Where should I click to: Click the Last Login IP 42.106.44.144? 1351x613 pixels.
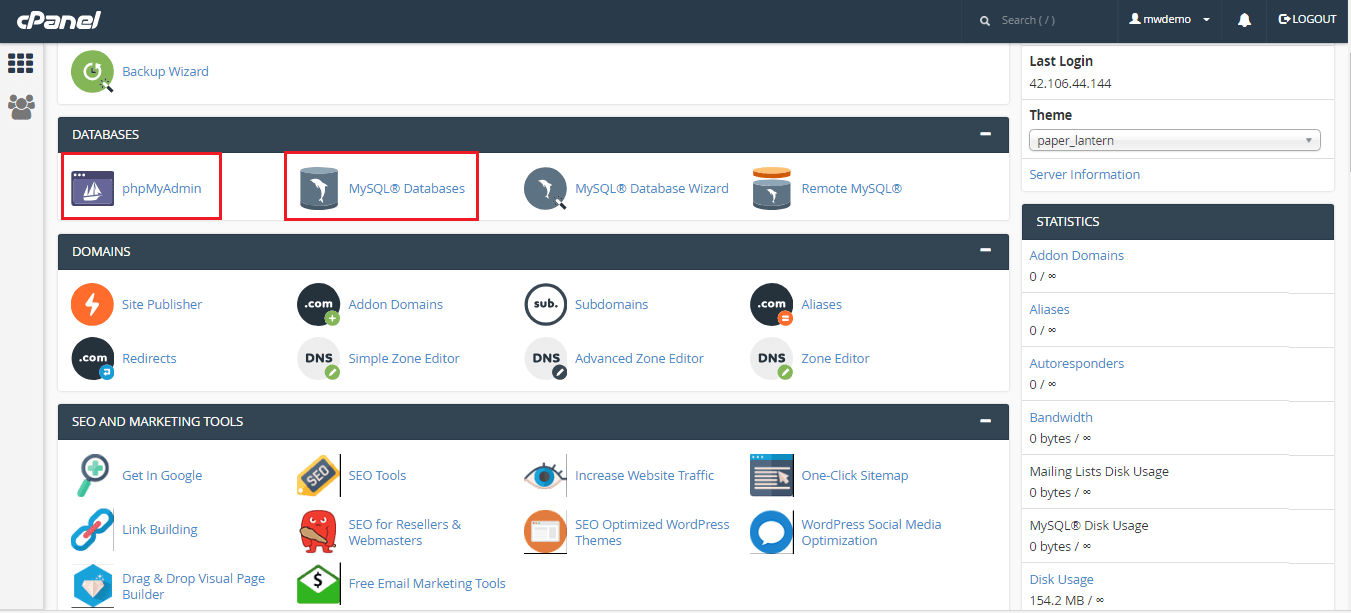1070,83
